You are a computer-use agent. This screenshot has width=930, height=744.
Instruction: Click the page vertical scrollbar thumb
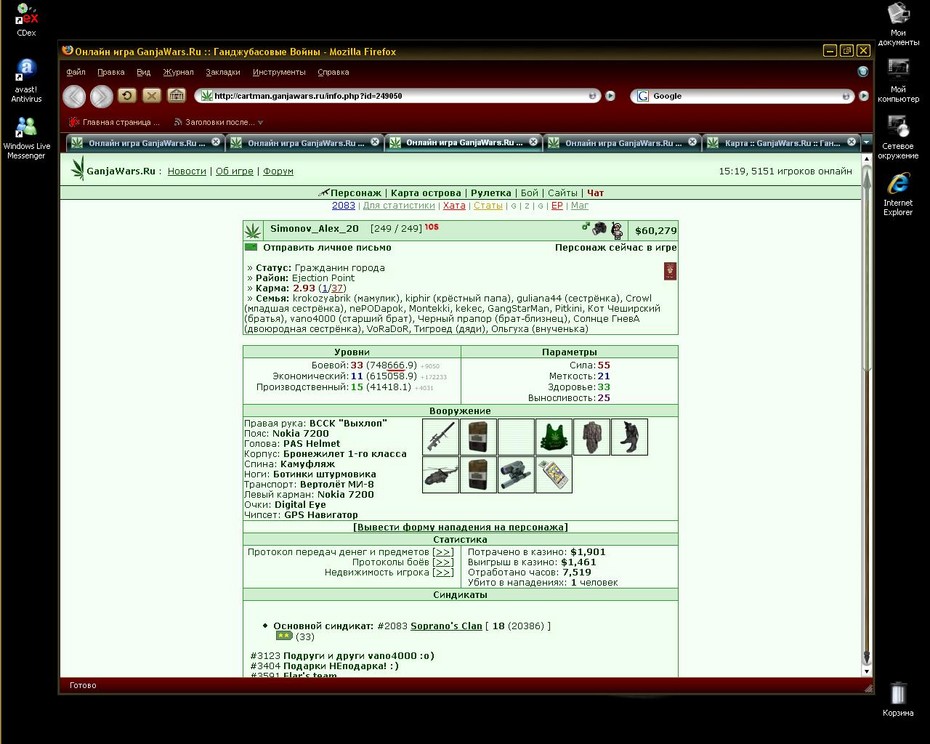[x=867, y=270]
